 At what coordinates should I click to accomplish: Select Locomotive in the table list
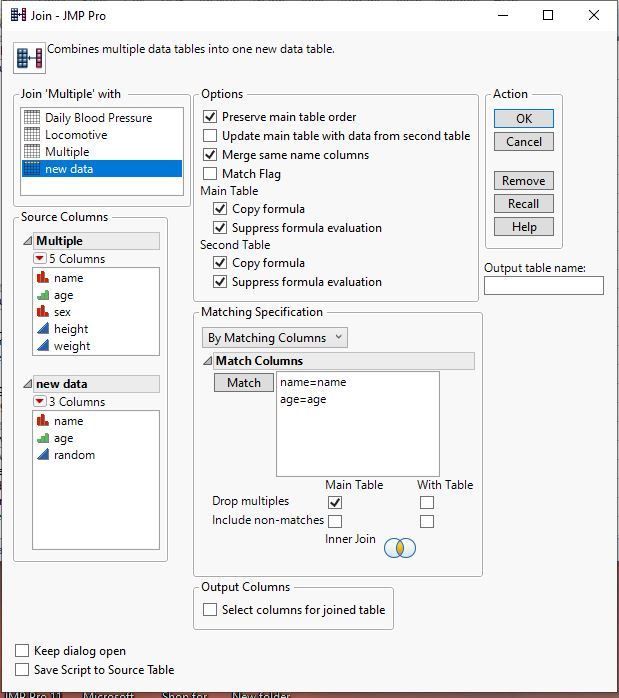(102, 134)
